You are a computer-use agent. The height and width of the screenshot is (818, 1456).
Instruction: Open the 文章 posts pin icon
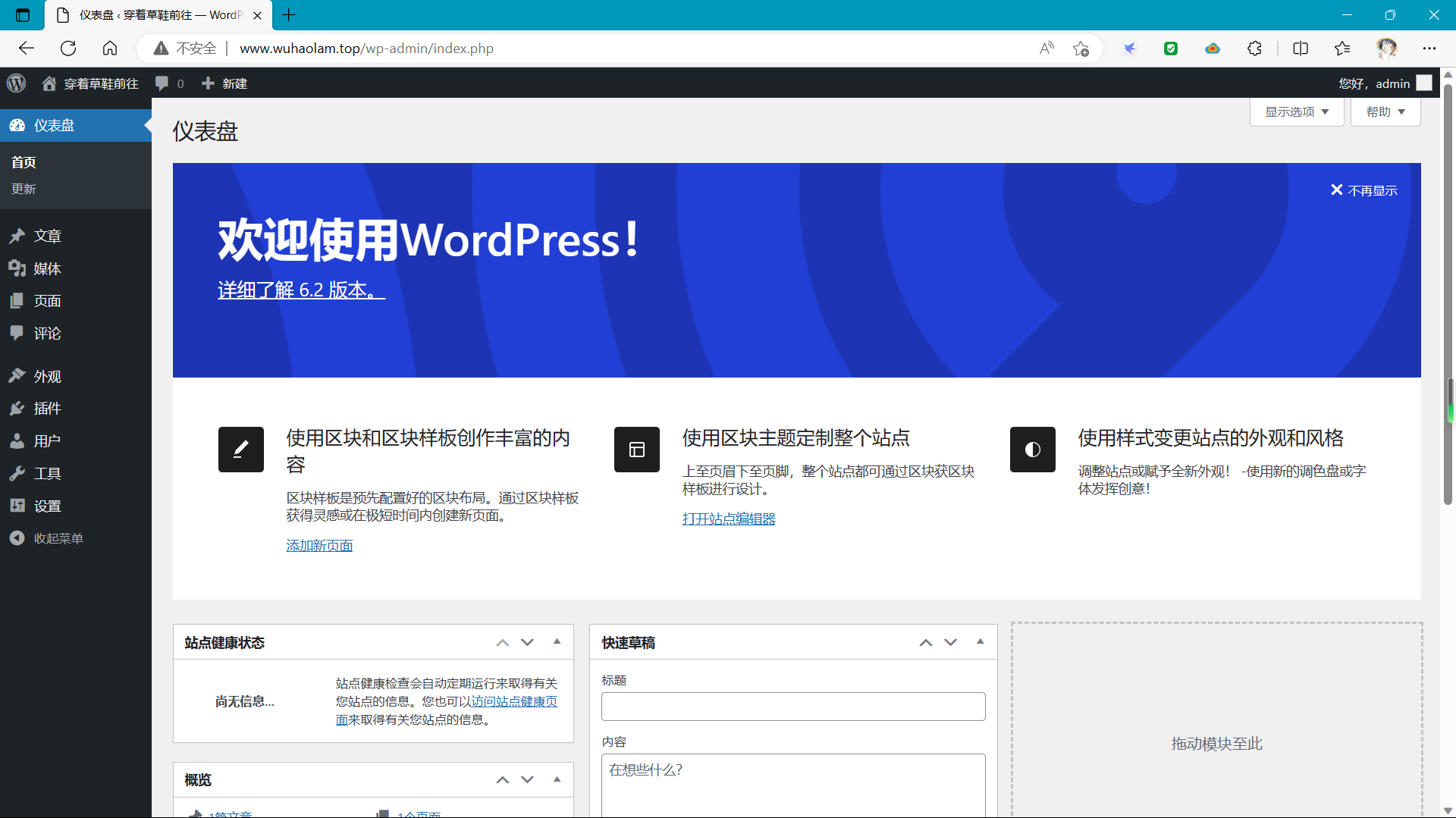17,236
